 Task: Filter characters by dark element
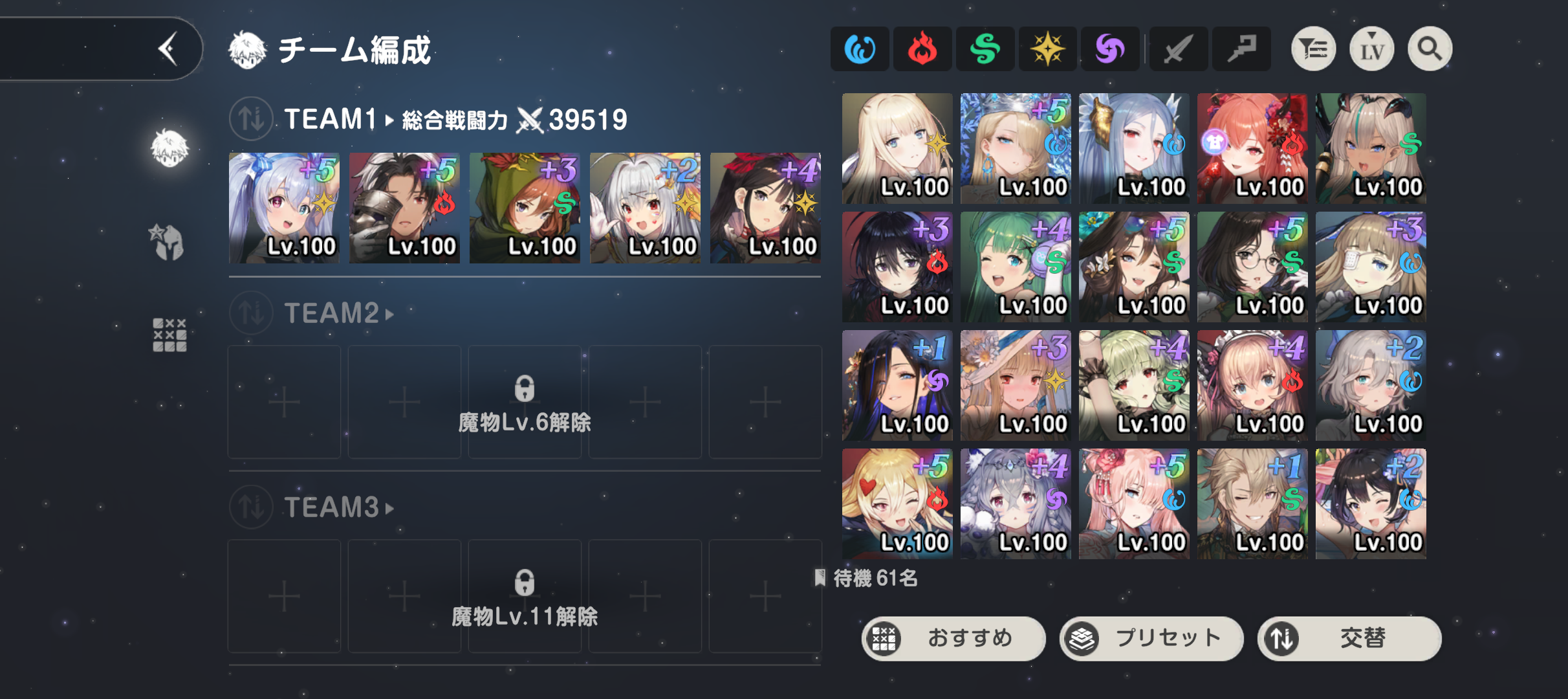1111,49
